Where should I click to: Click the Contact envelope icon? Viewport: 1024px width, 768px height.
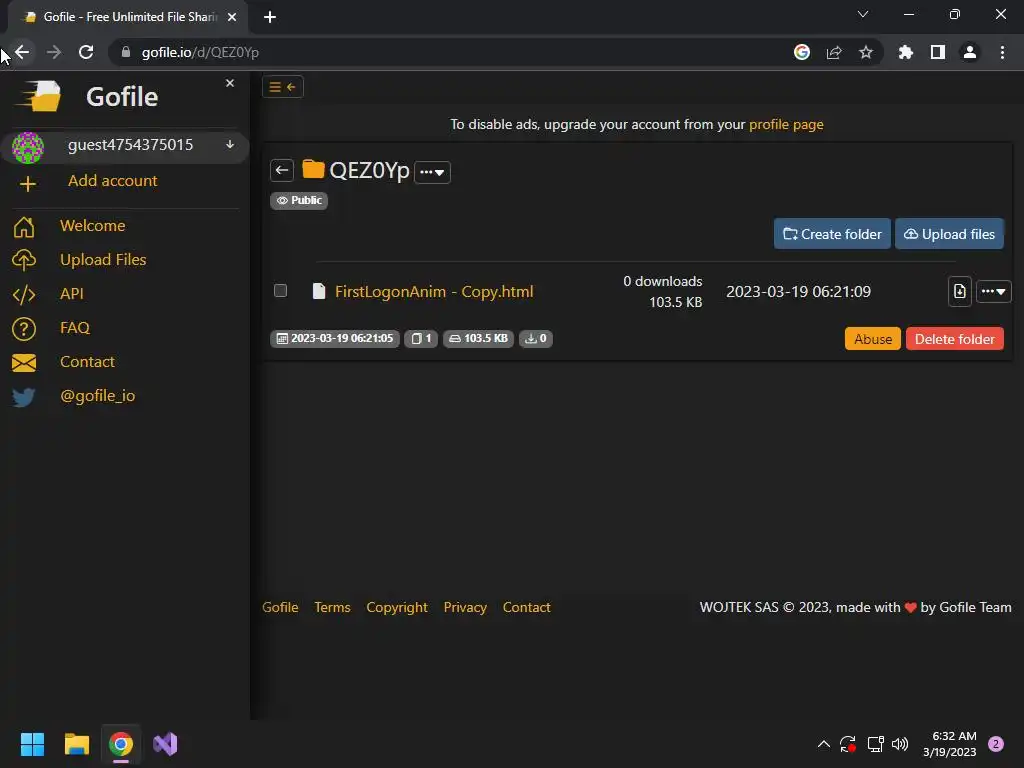24,363
